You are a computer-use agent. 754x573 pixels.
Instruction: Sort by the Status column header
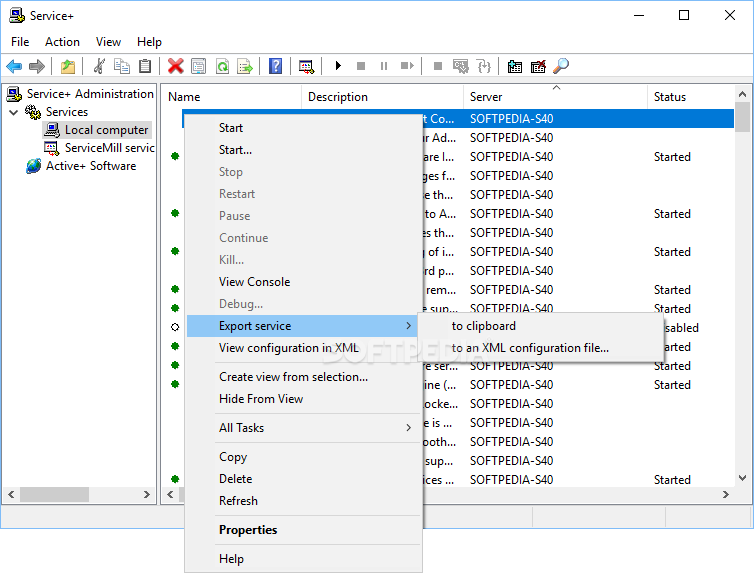(691, 97)
